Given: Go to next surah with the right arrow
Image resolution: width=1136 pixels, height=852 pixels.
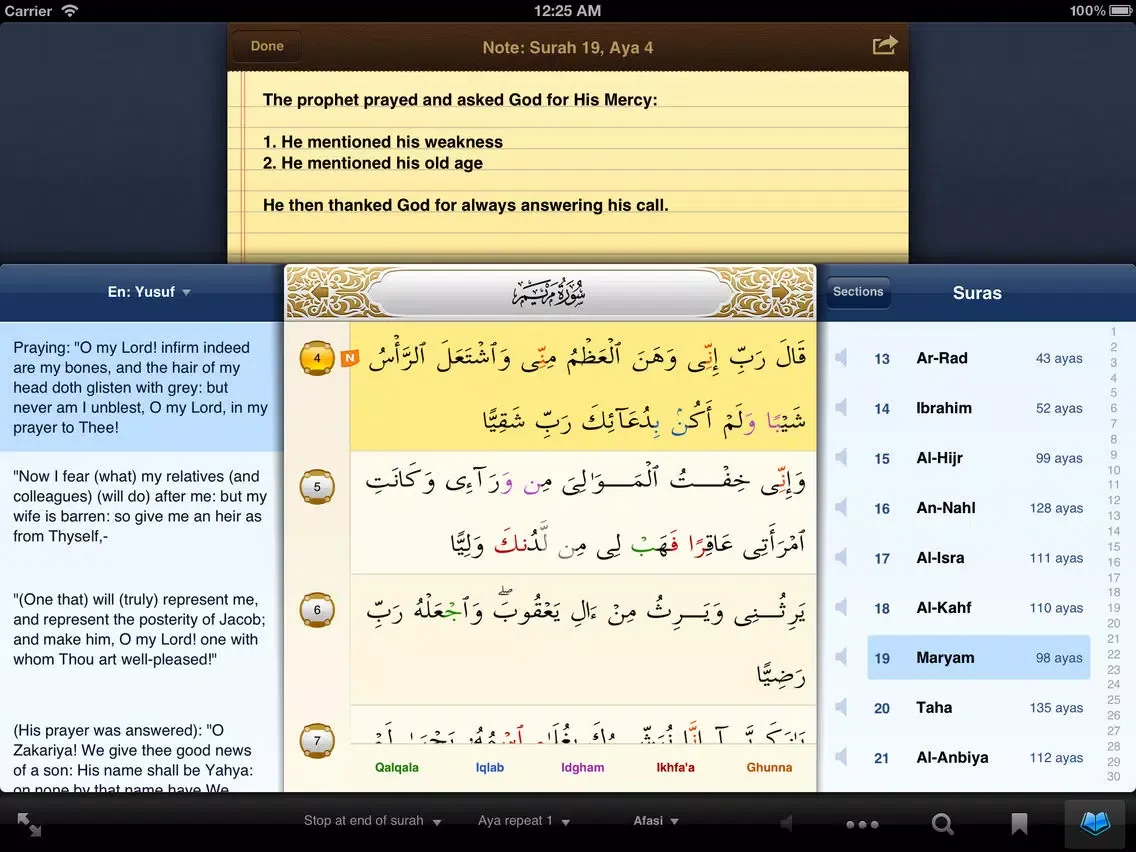Looking at the screenshot, I should coord(780,293).
